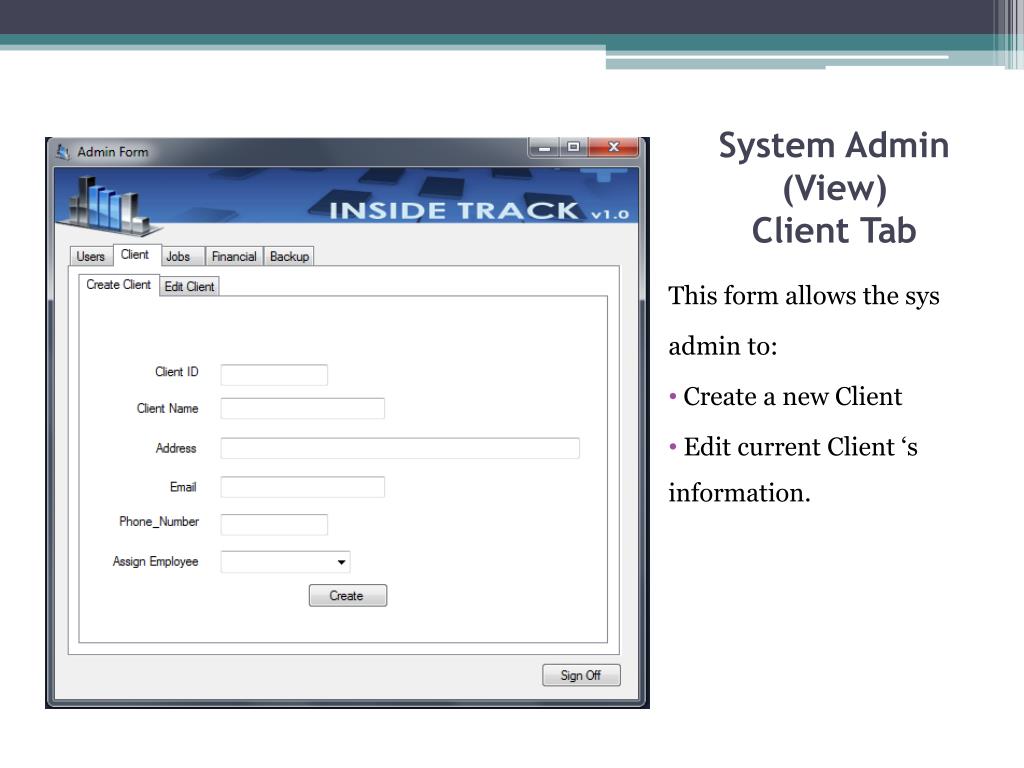Image resolution: width=1024 pixels, height=768 pixels.
Task: Click the 'Client Name' label
Action: [167, 408]
